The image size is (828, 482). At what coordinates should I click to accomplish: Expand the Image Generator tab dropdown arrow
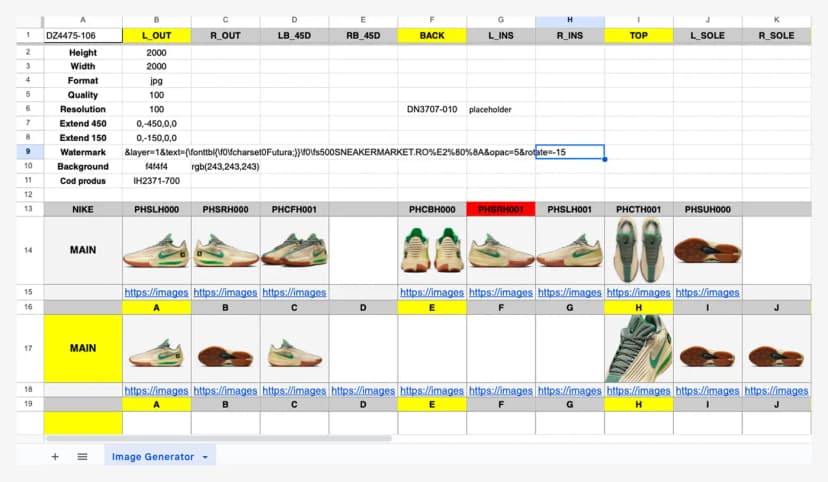click(x=205, y=457)
